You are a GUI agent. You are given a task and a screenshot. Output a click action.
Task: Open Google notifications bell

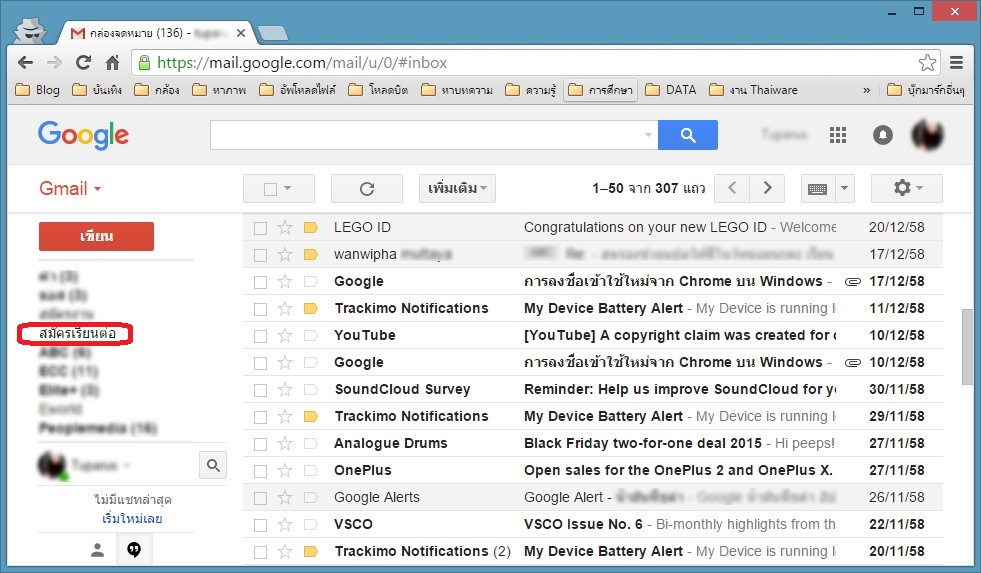(x=883, y=134)
